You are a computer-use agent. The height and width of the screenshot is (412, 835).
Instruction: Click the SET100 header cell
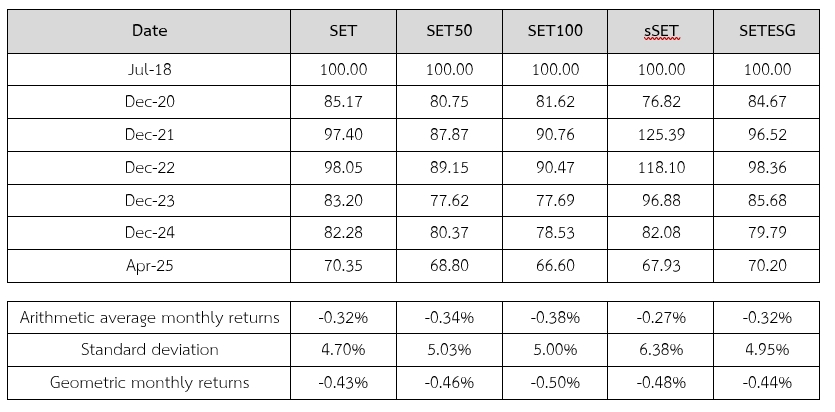pos(555,31)
